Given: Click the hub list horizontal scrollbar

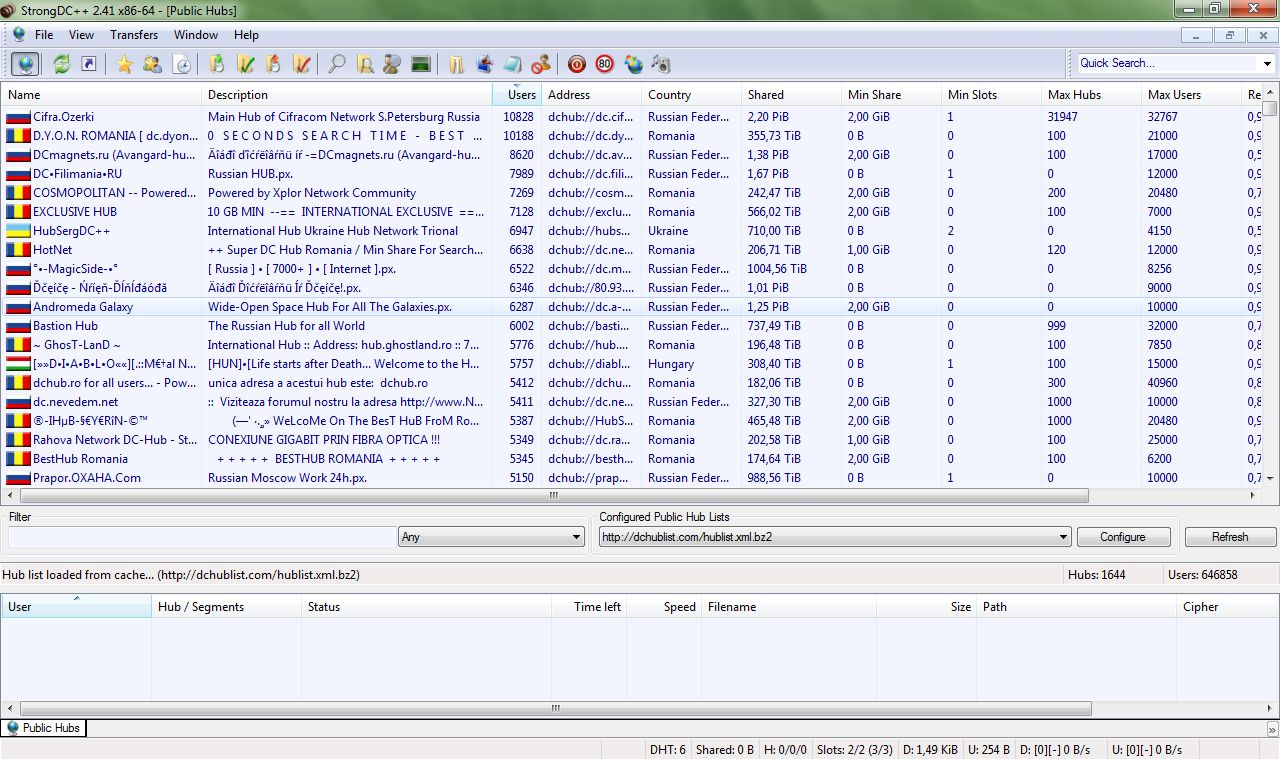Looking at the screenshot, I should click(553, 495).
